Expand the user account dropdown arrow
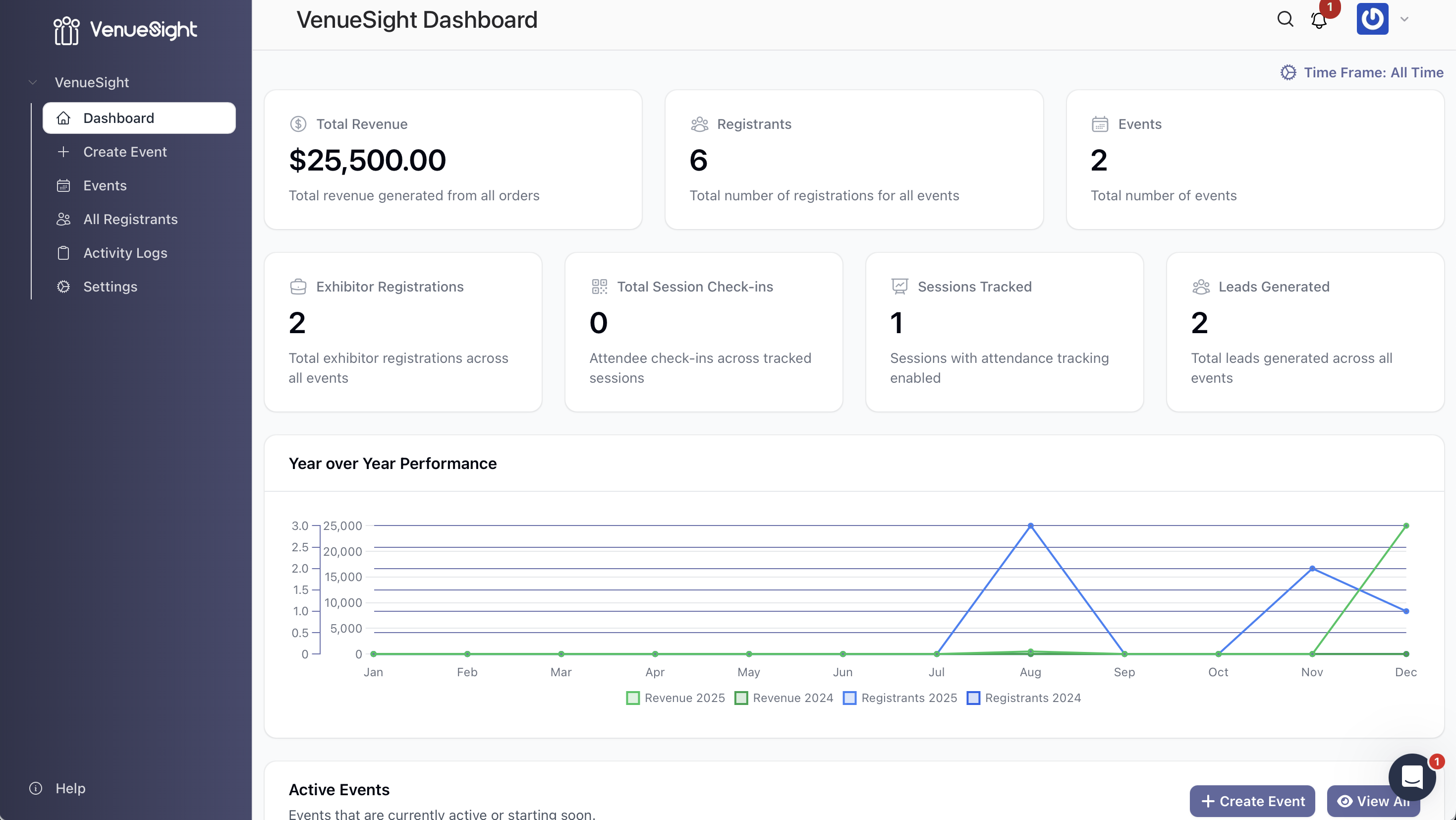 coord(1404,19)
